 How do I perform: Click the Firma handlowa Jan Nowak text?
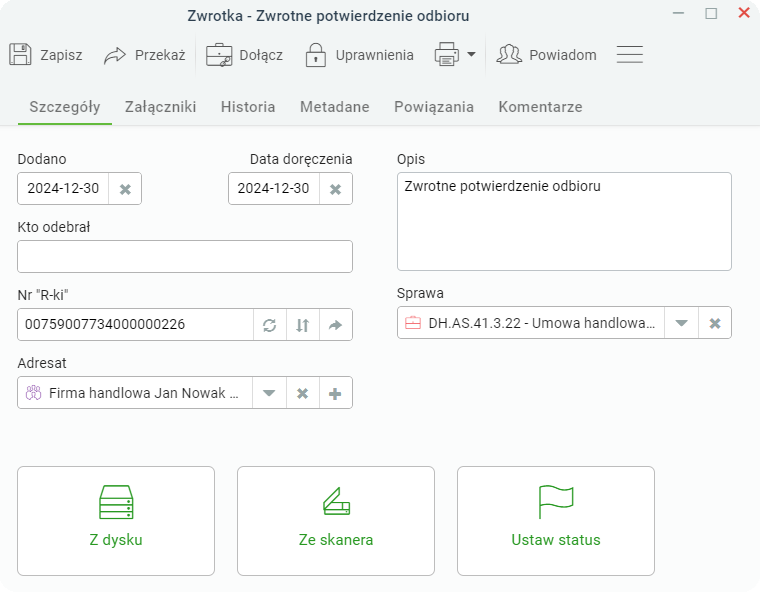(143, 393)
